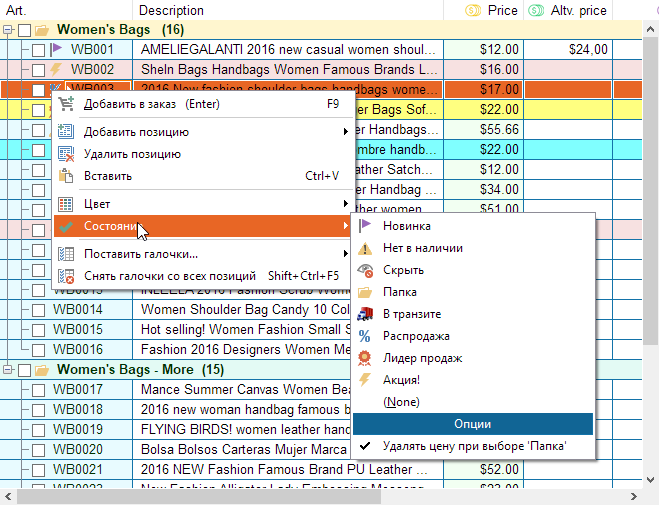659x505 pixels.
Task: Click the $24,00 alternative price cell
Action: tap(568, 50)
